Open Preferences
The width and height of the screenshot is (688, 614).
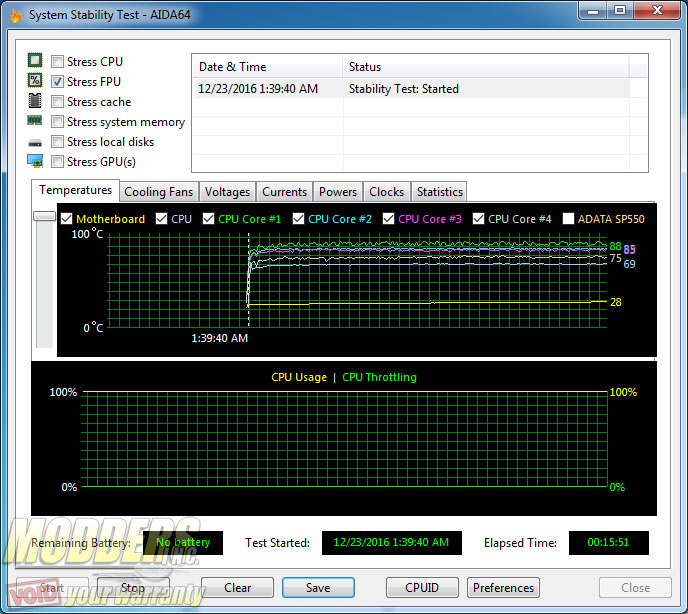click(x=503, y=588)
